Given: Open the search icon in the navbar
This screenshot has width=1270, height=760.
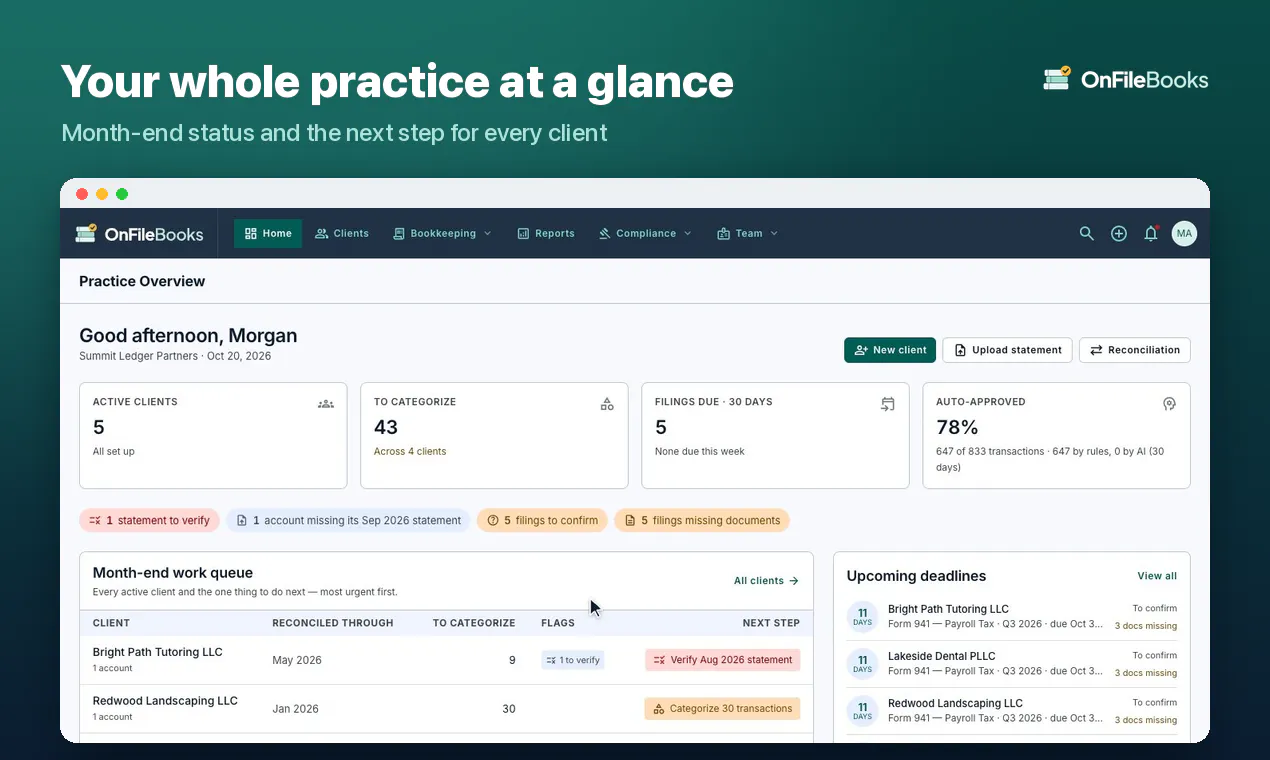Looking at the screenshot, I should (x=1087, y=234).
